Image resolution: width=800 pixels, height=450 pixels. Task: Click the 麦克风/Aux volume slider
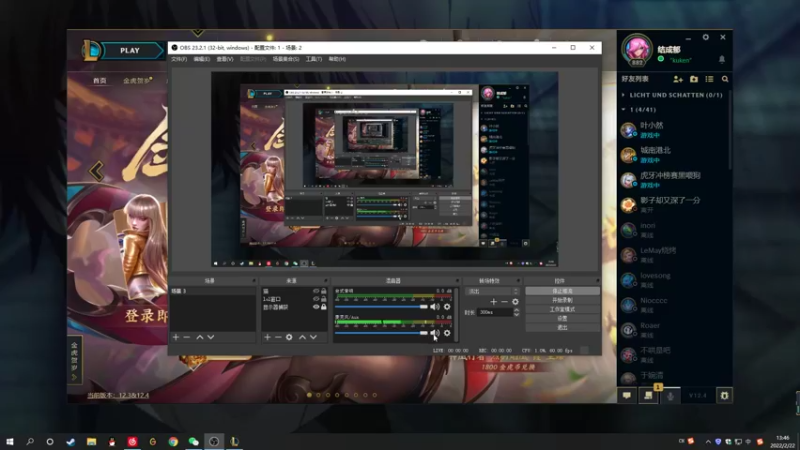tap(381, 333)
